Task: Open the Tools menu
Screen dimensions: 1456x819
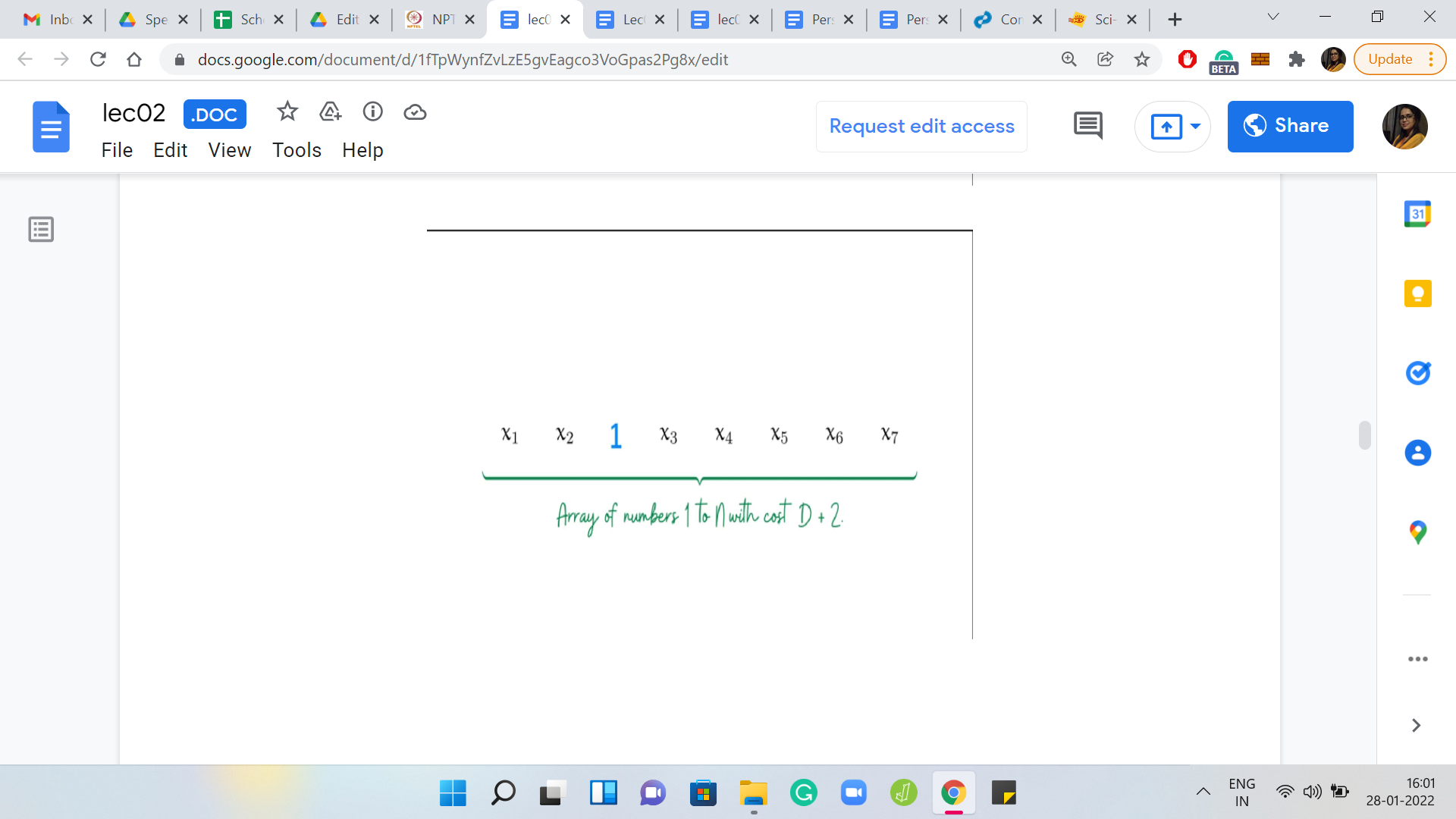Action: pyautogui.click(x=297, y=150)
